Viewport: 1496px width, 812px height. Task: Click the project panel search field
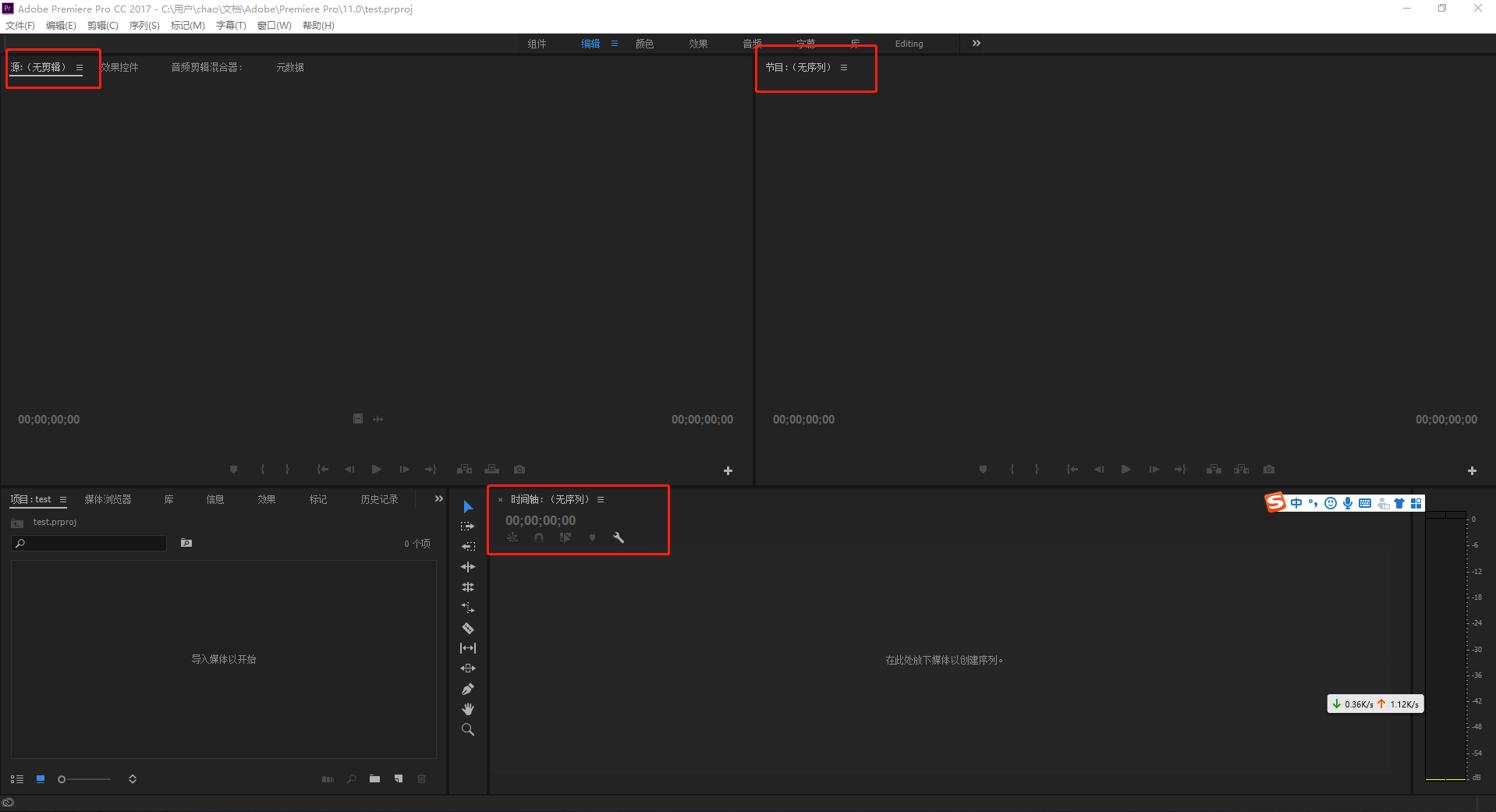(x=88, y=543)
